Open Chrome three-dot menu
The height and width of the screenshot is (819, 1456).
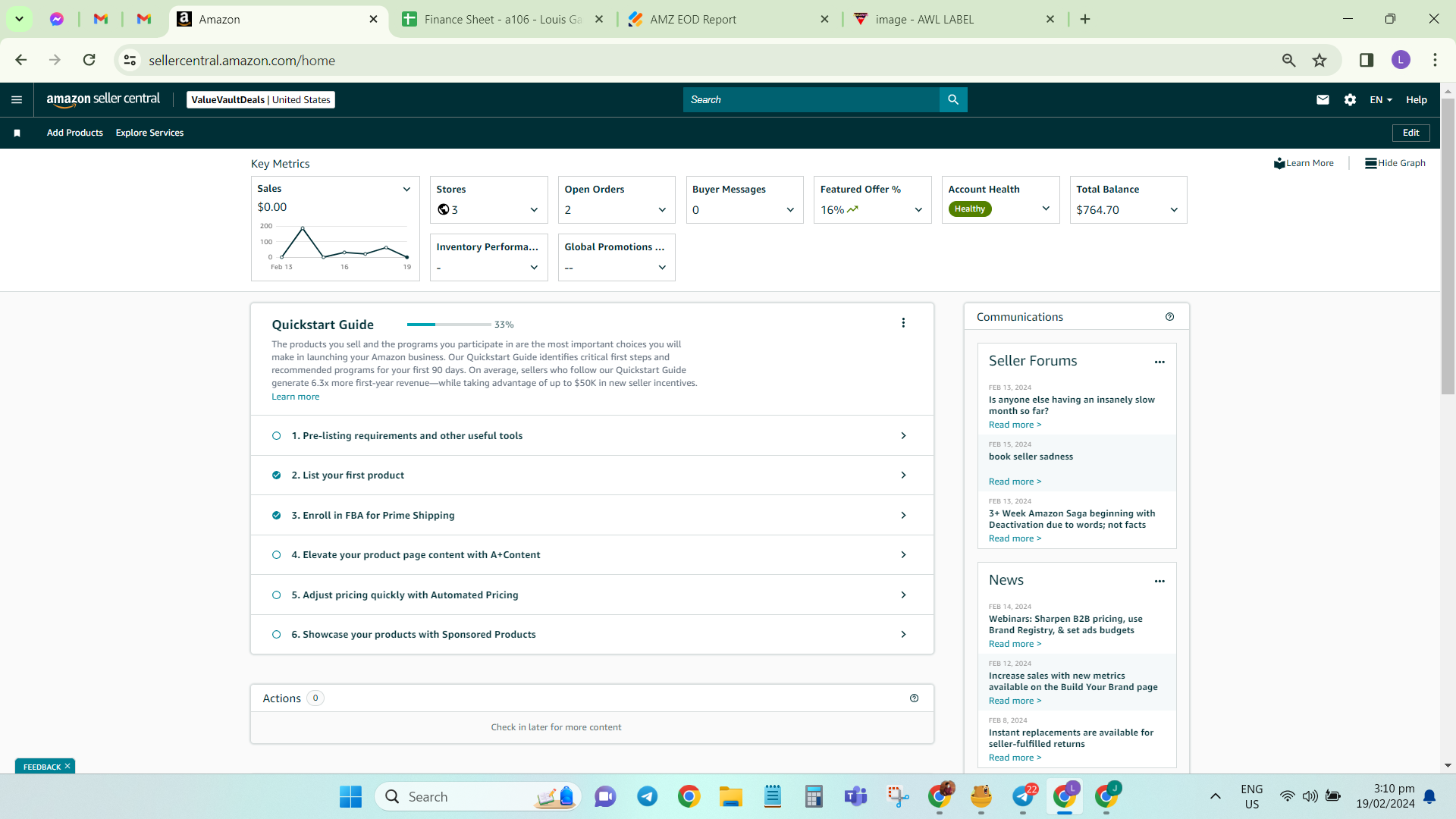click(x=1435, y=60)
